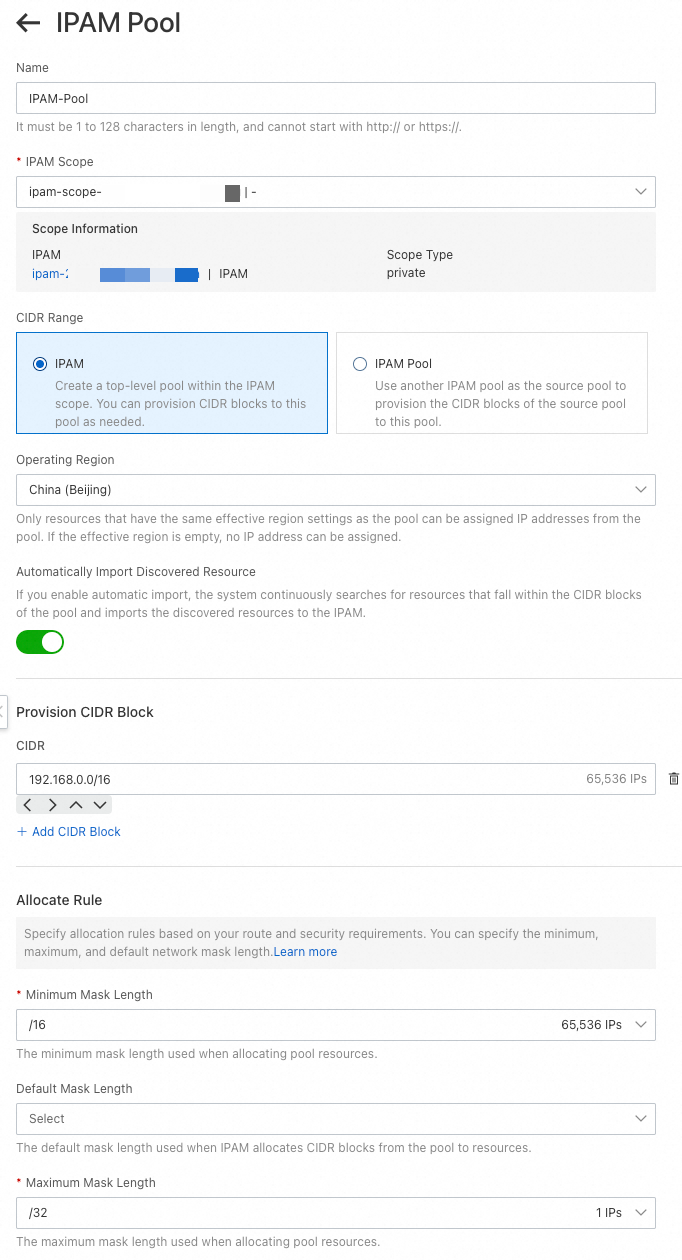Disable Automatically Import Discovered Resource switch

click(x=40, y=642)
